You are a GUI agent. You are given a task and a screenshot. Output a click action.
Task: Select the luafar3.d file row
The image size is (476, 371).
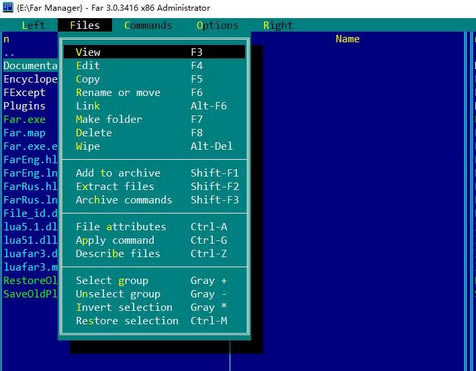click(30, 254)
